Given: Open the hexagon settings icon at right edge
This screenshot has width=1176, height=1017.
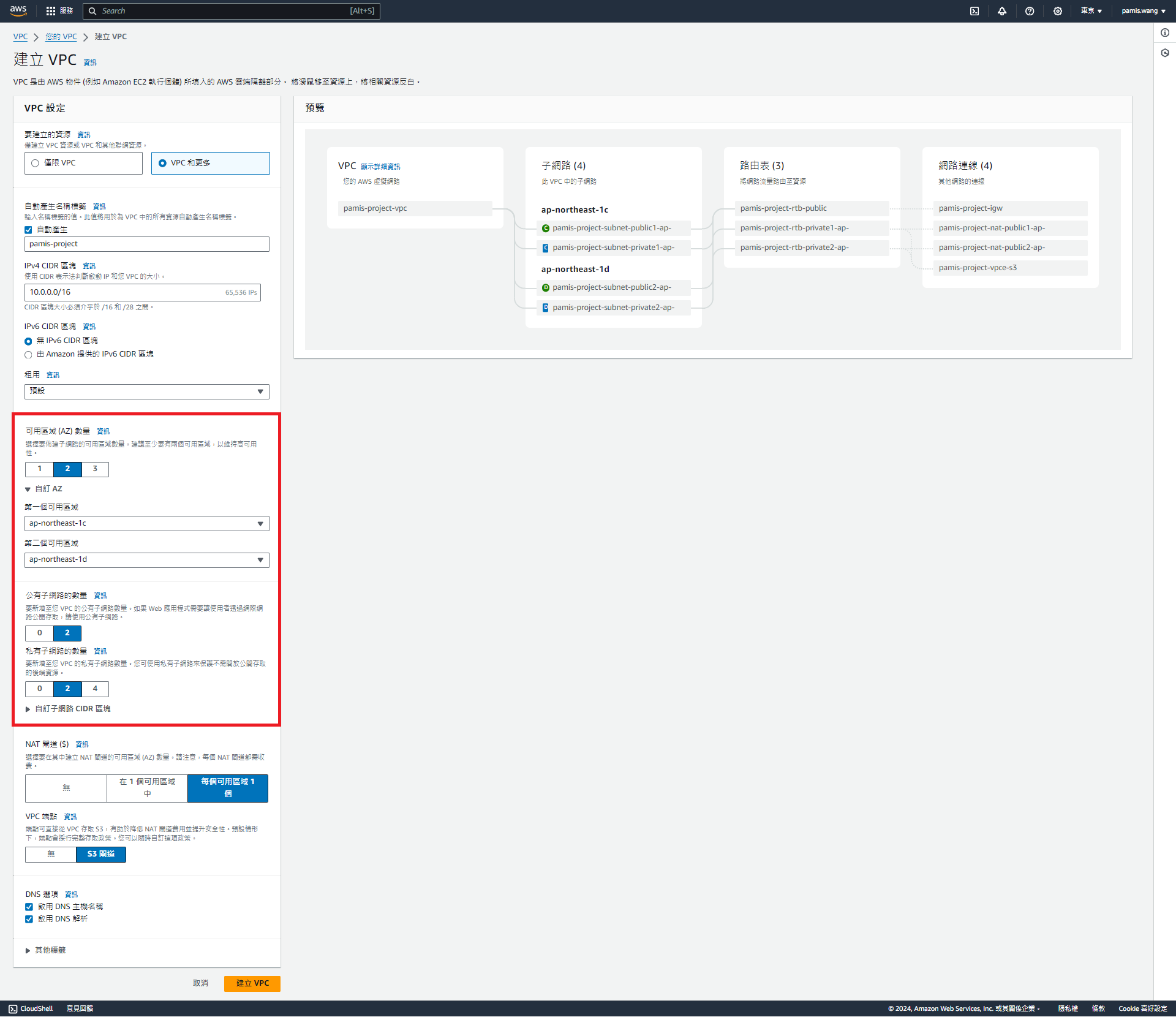Looking at the screenshot, I should pos(1165,53).
